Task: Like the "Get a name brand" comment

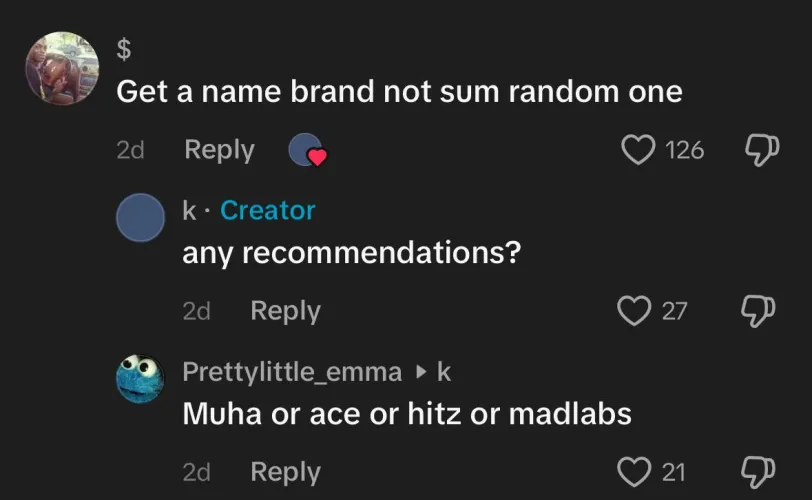Action: pos(637,151)
